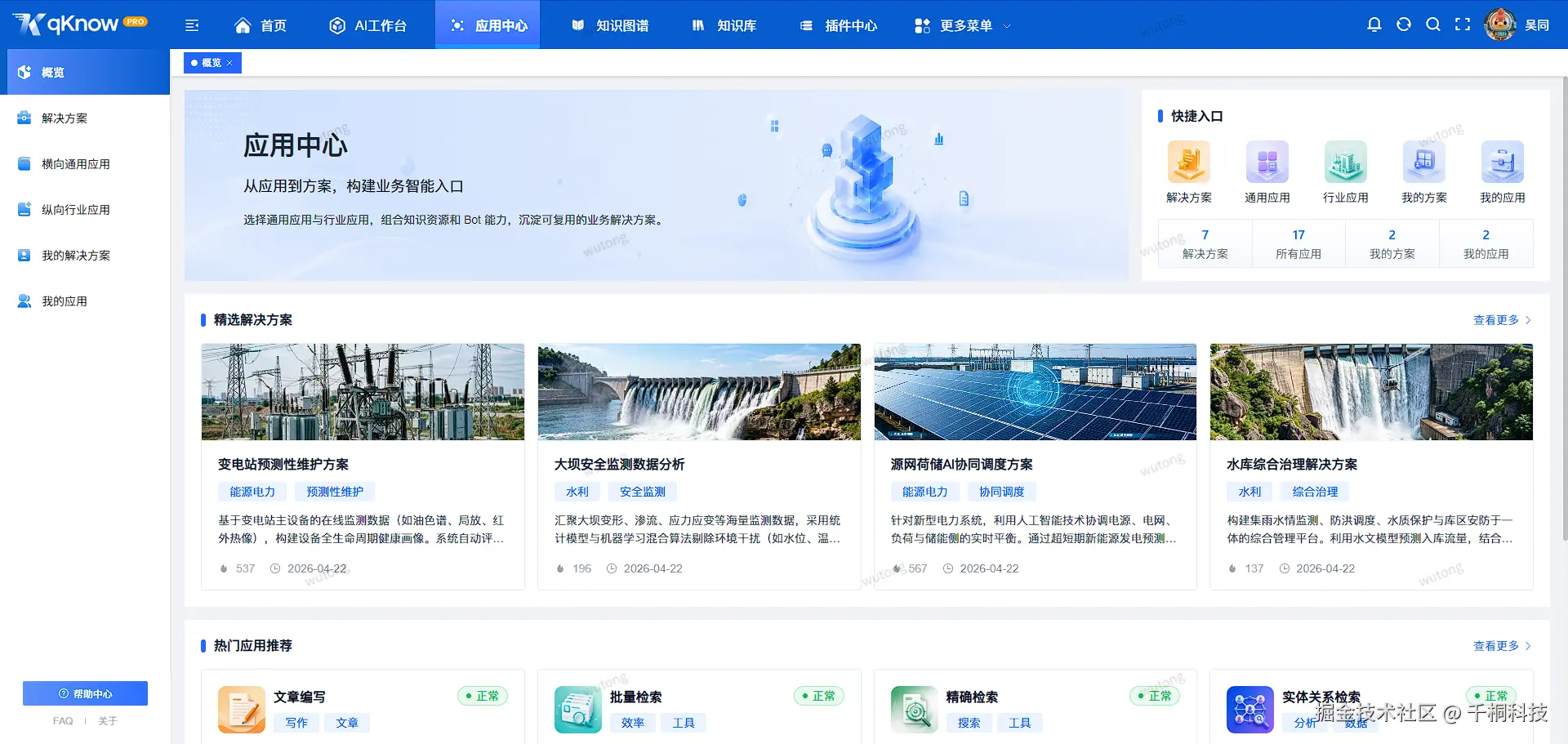Open the 解决方案 quick entry icon
Image resolution: width=1568 pixels, height=744 pixels.
(x=1189, y=162)
